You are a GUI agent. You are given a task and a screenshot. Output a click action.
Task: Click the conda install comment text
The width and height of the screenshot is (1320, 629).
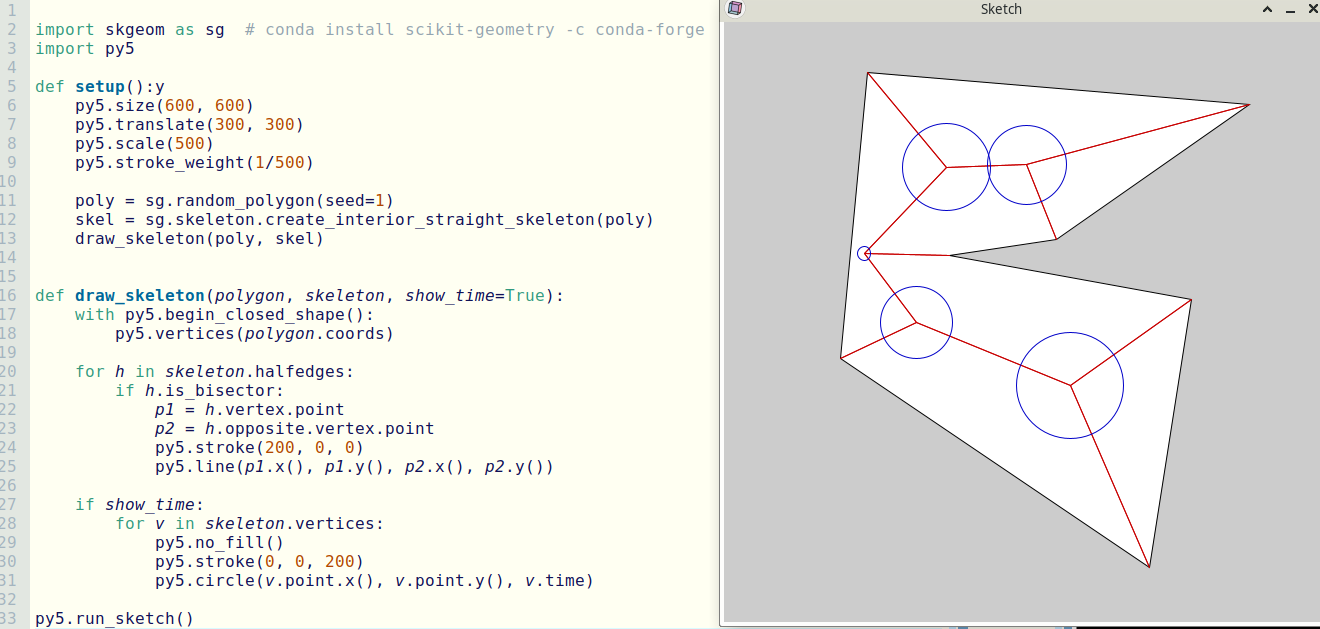[x=474, y=30]
